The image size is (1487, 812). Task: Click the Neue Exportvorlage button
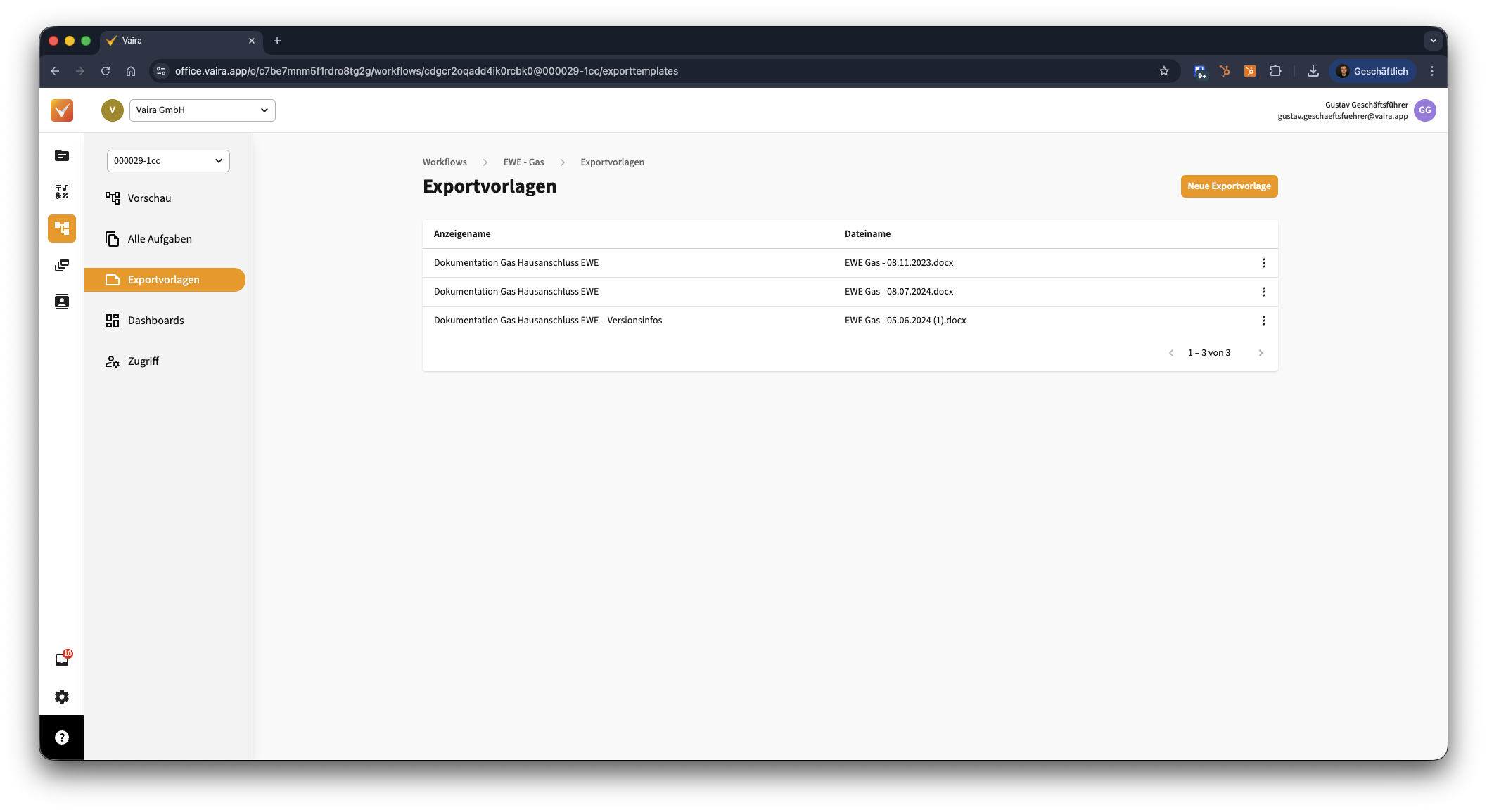click(1228, 186)
